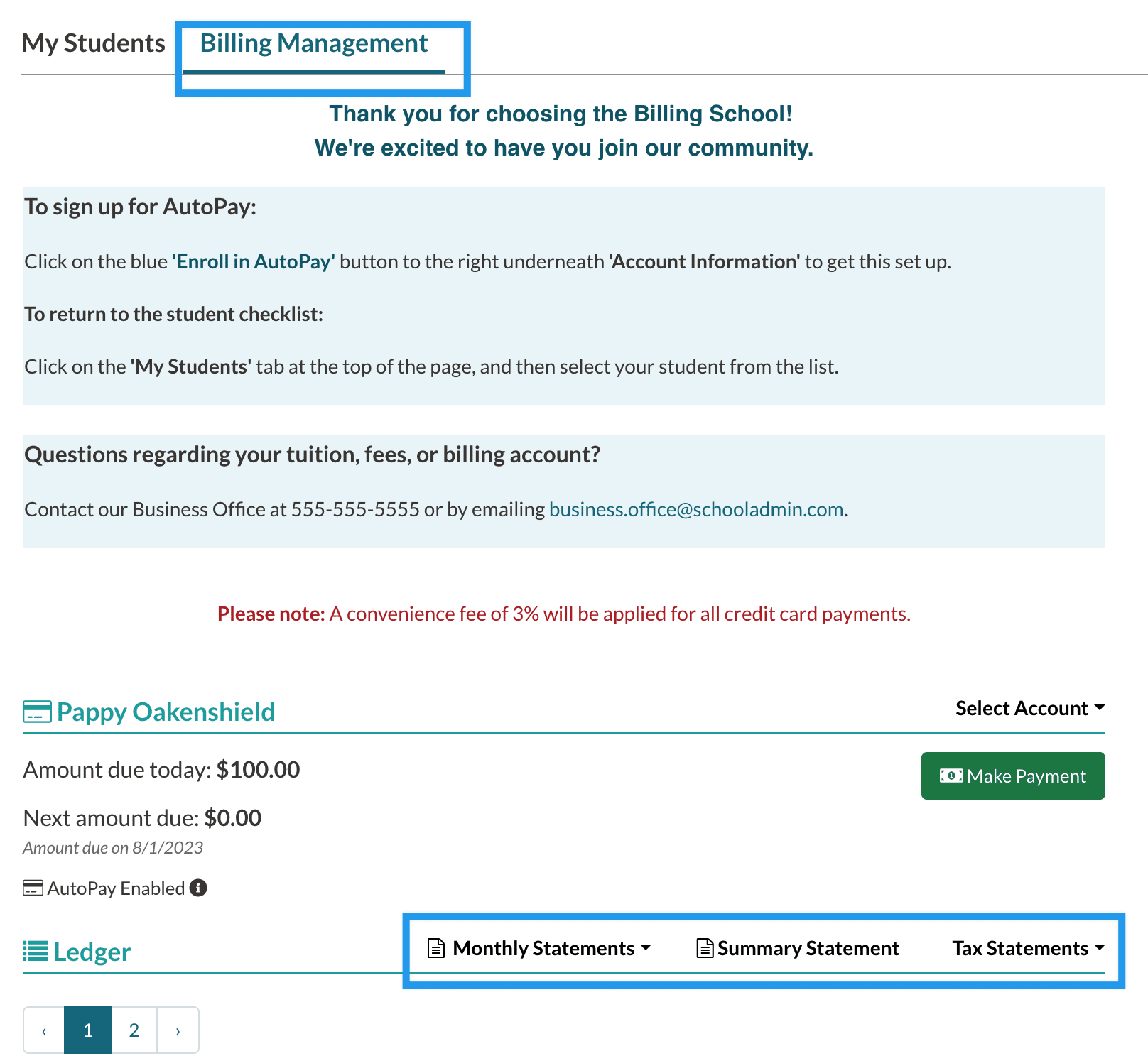
Task: Go to ledger page 2
Action: point(134,1030)
